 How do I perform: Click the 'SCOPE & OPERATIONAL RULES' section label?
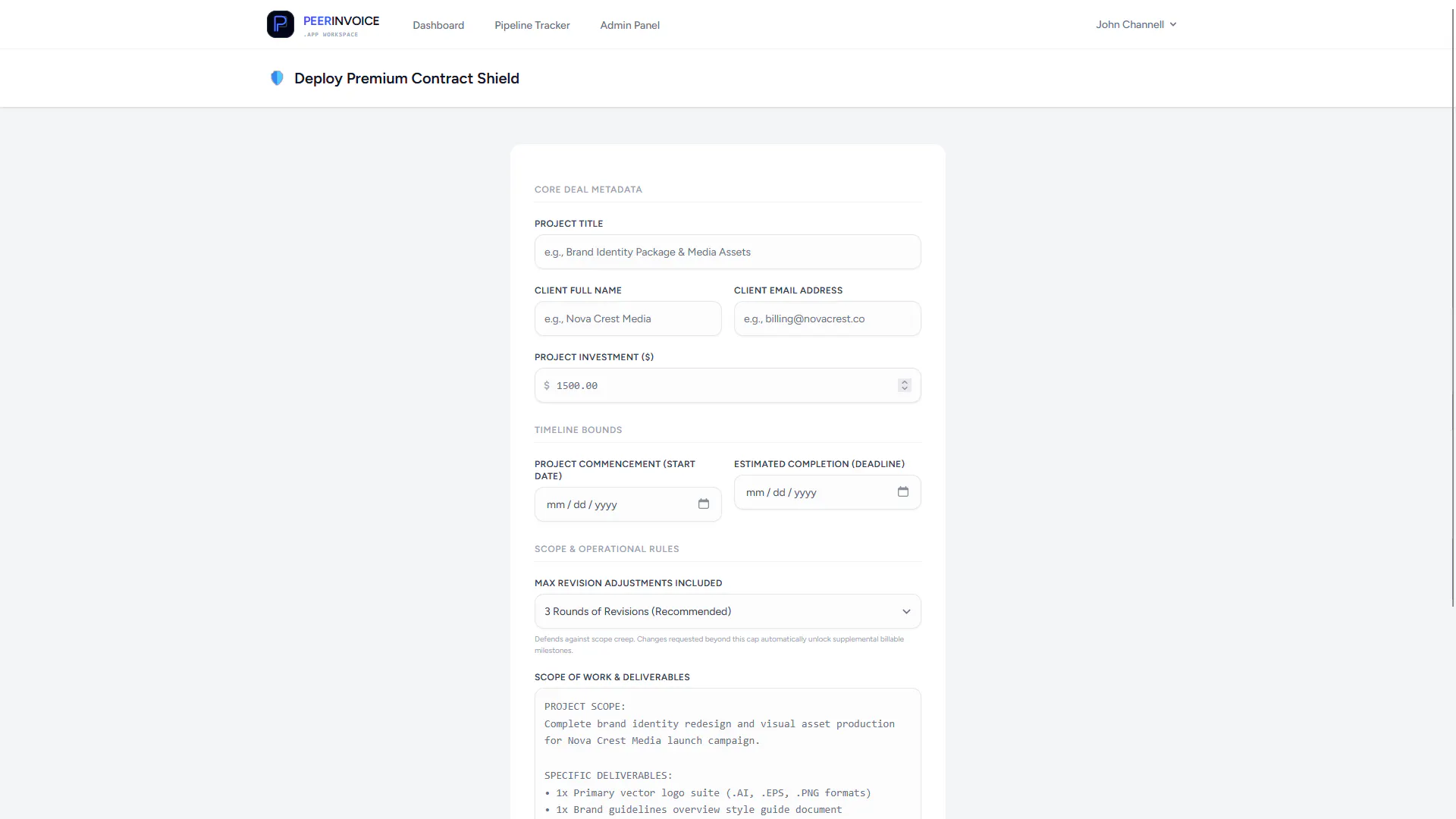tap(607, 549)
